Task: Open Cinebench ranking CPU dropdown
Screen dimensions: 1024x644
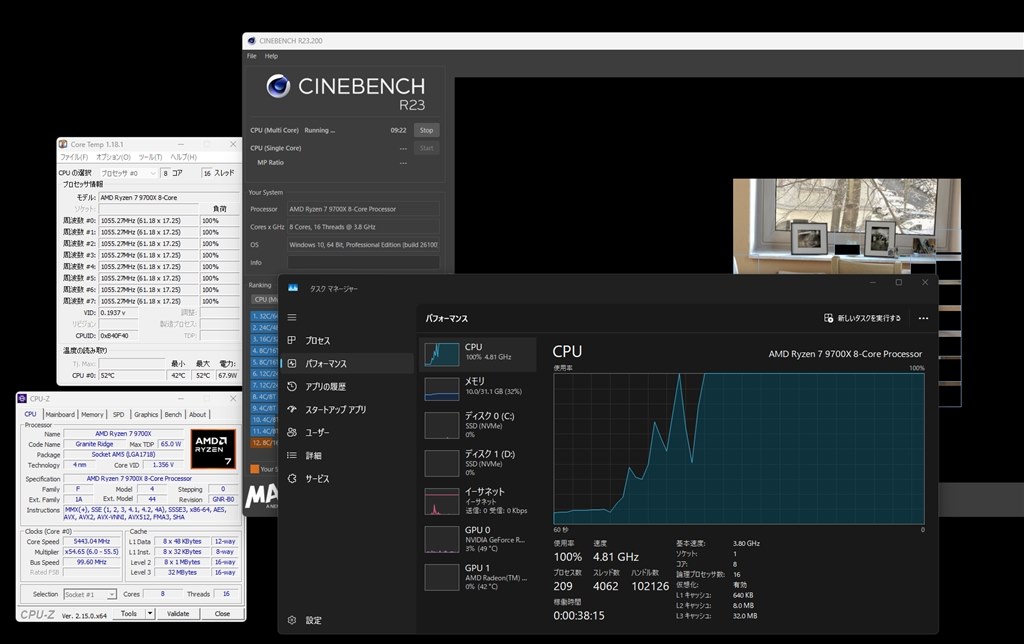Action: click(264, 299)
